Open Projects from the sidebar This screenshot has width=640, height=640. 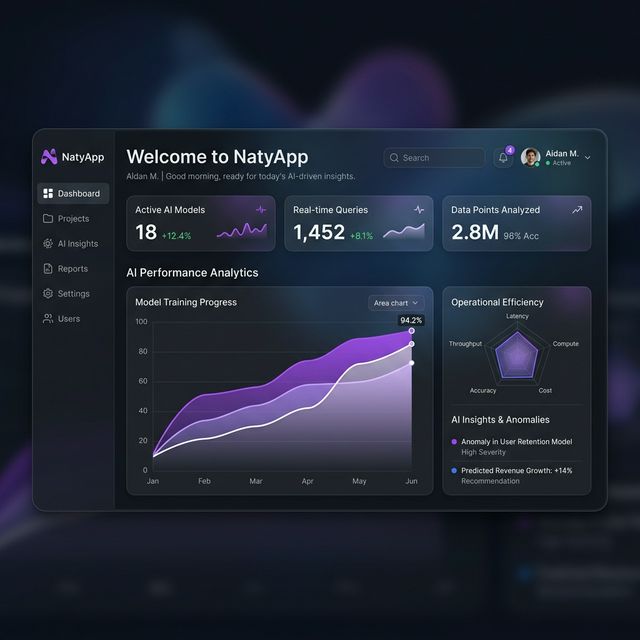coord(72,219)
